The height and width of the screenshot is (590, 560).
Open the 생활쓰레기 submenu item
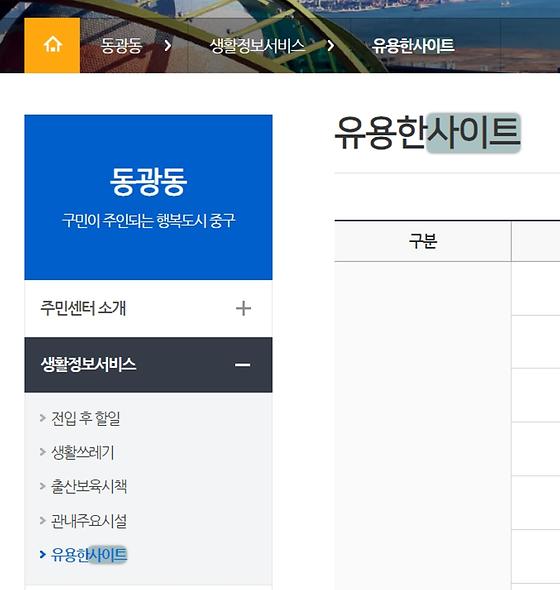click(82, 452)
